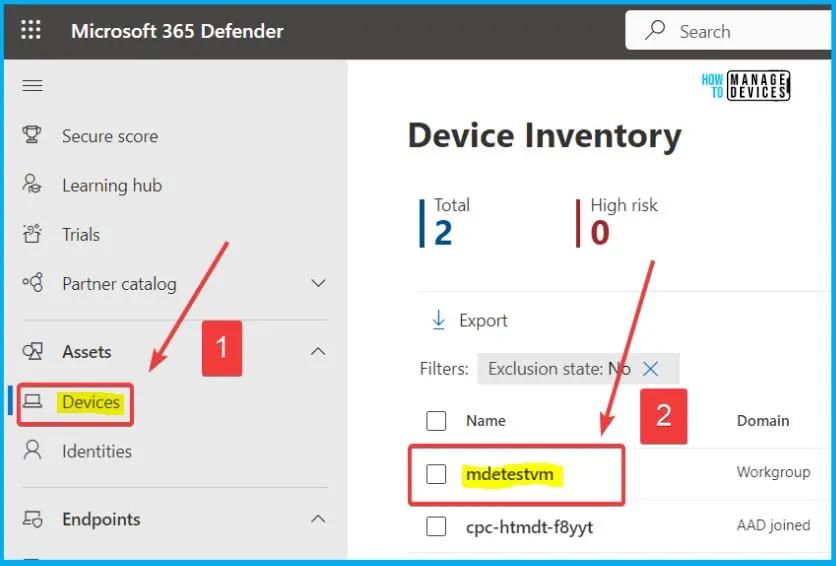Screen dimensions: 836x566
Task: Click the Export download arrow icon
Action: coord(438,320)
